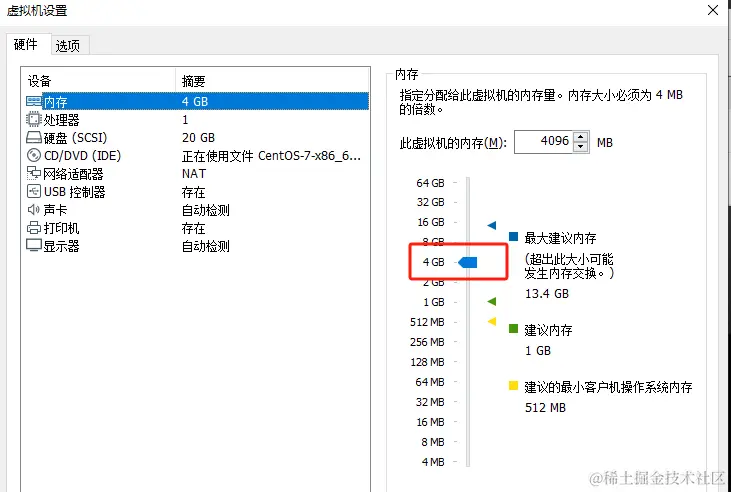
Task: Click the hard disk icon beside 硬盘 (SCSI)
Action: (x=34, y=138)
